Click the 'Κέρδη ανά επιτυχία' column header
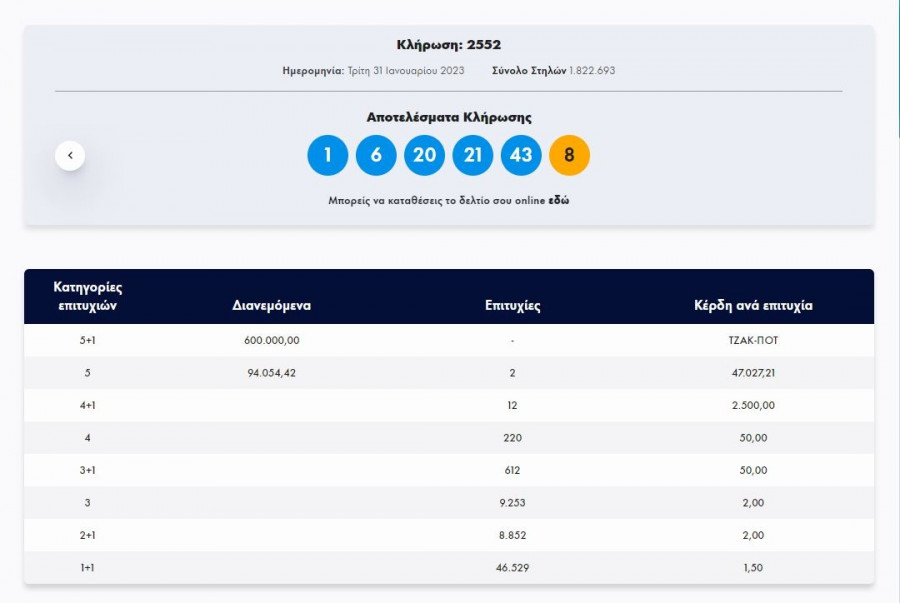This screenshot has width=900, height=603. 753,306
